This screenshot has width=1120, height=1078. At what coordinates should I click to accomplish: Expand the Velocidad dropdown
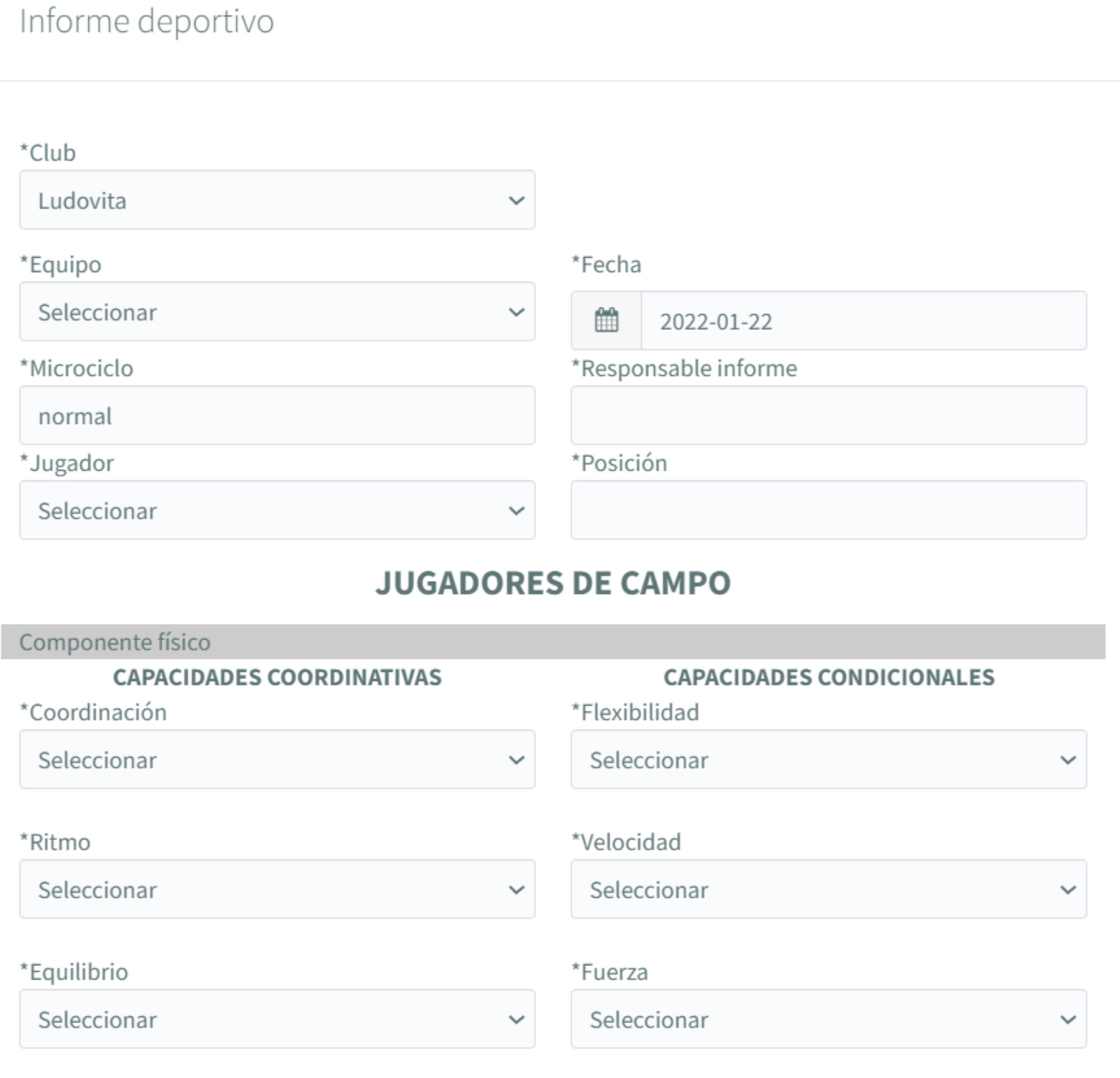coord(828,889)
